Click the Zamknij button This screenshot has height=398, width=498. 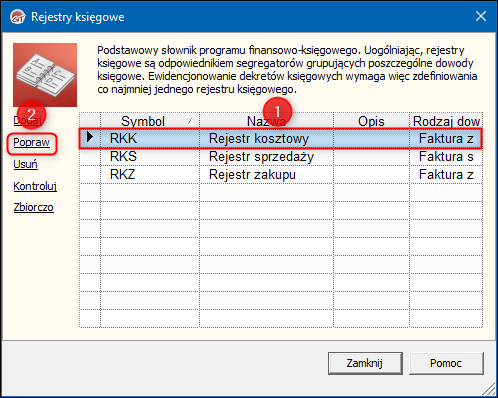[365, 363]
